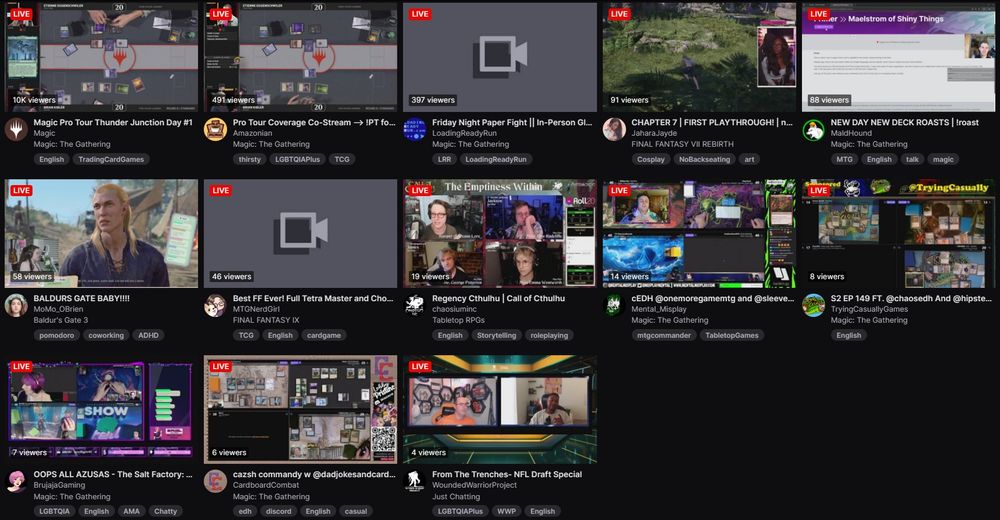Click the 'BALDURS GATE BABY!!!!' stream title
This screenshot has width=1000, height=520.
coord(82,298)
